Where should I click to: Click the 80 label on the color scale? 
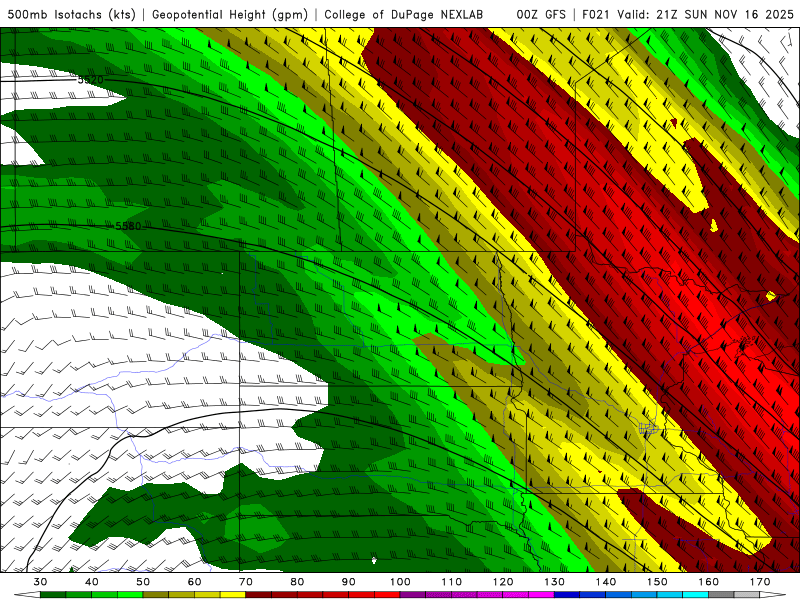pos(297,582)
